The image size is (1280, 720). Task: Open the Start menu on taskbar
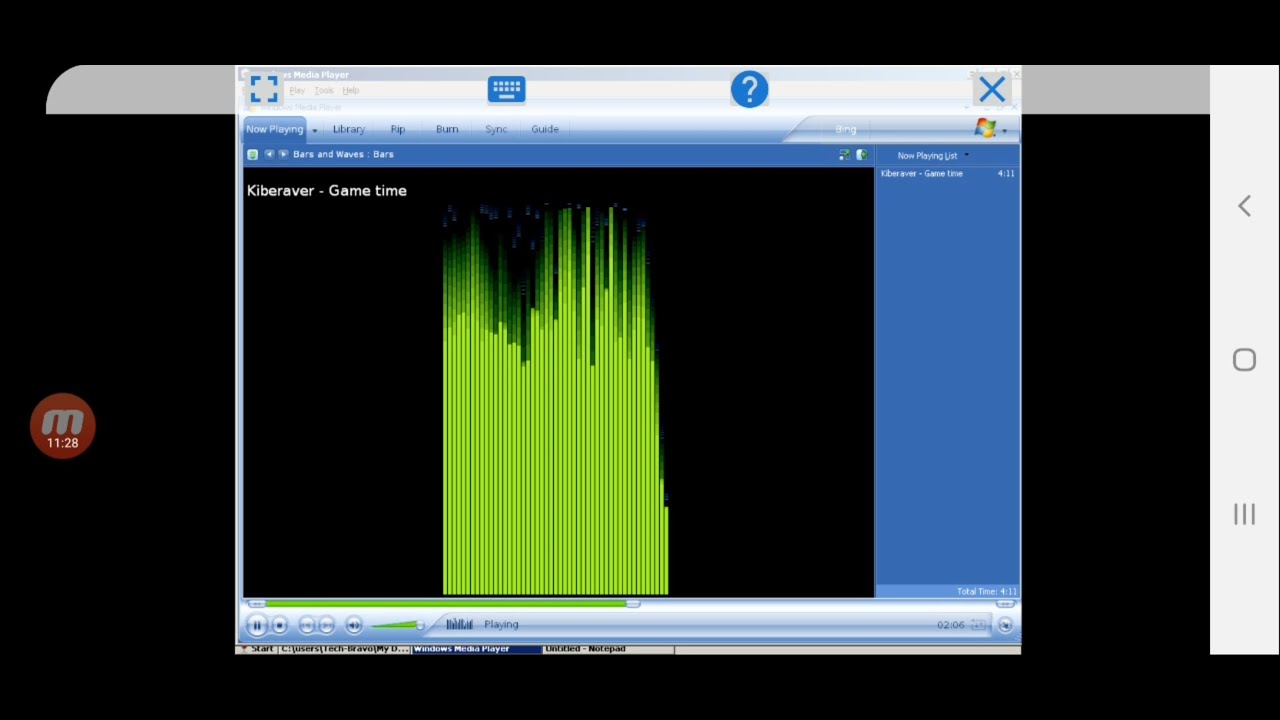257,649
